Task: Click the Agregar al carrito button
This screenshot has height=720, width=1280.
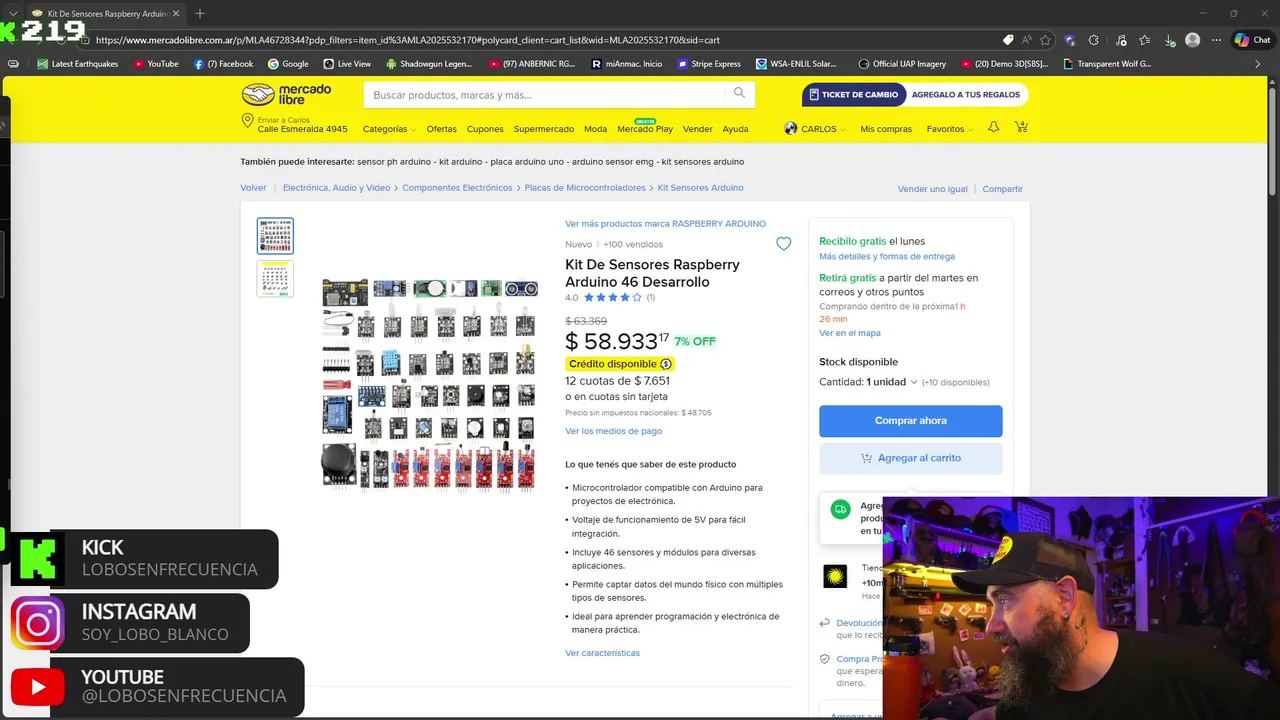Action: pos(910,458)
